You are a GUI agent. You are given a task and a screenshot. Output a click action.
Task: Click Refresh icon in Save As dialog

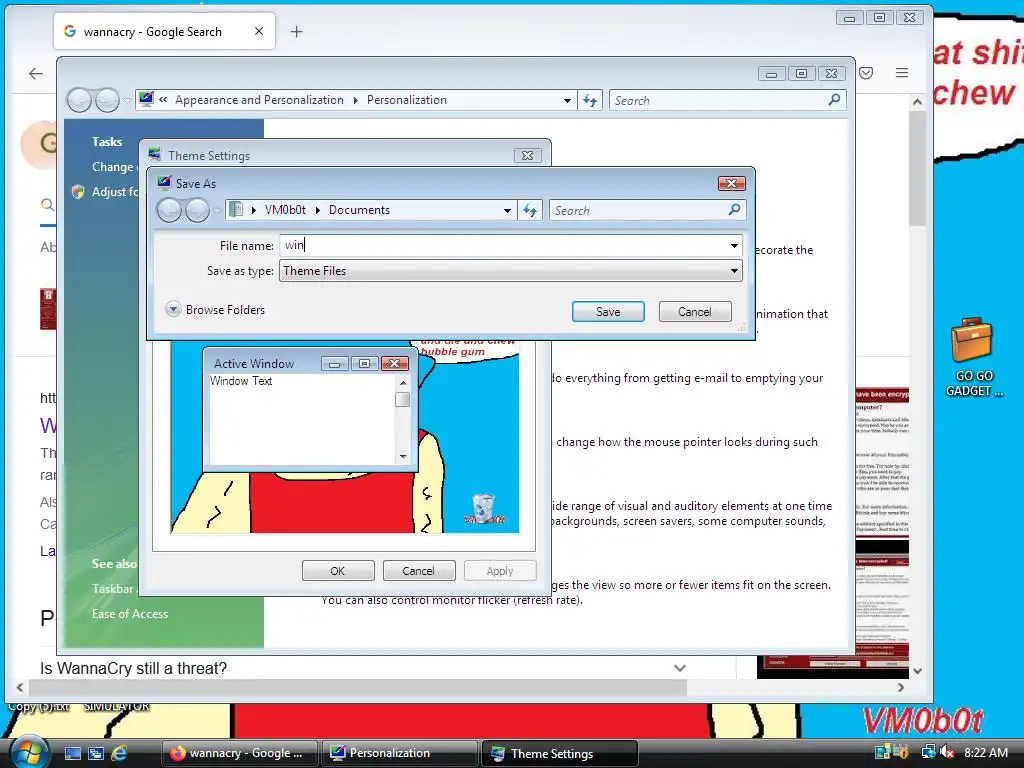click(530, 210)
